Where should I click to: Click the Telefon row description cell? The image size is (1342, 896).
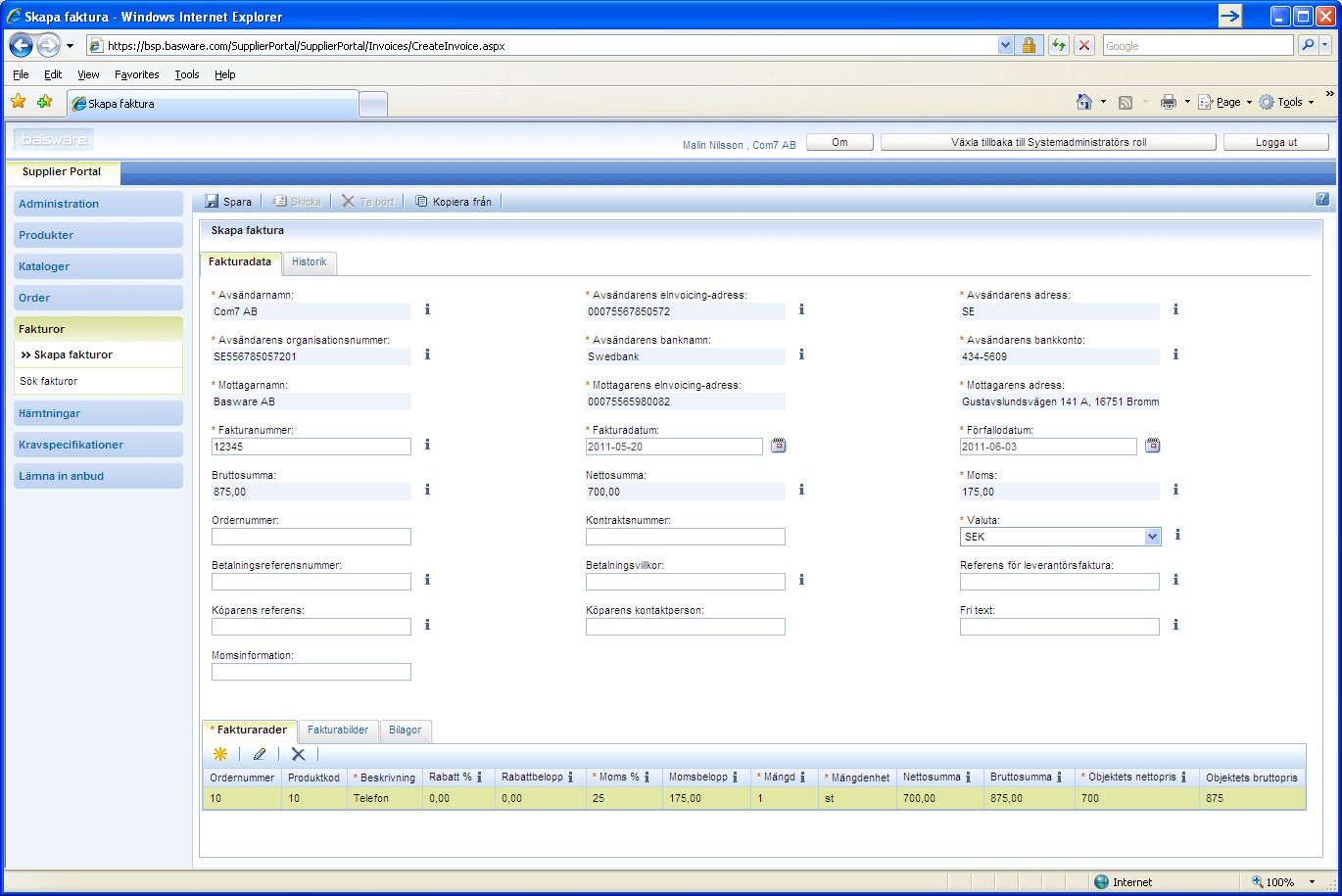tap(385, 798)
